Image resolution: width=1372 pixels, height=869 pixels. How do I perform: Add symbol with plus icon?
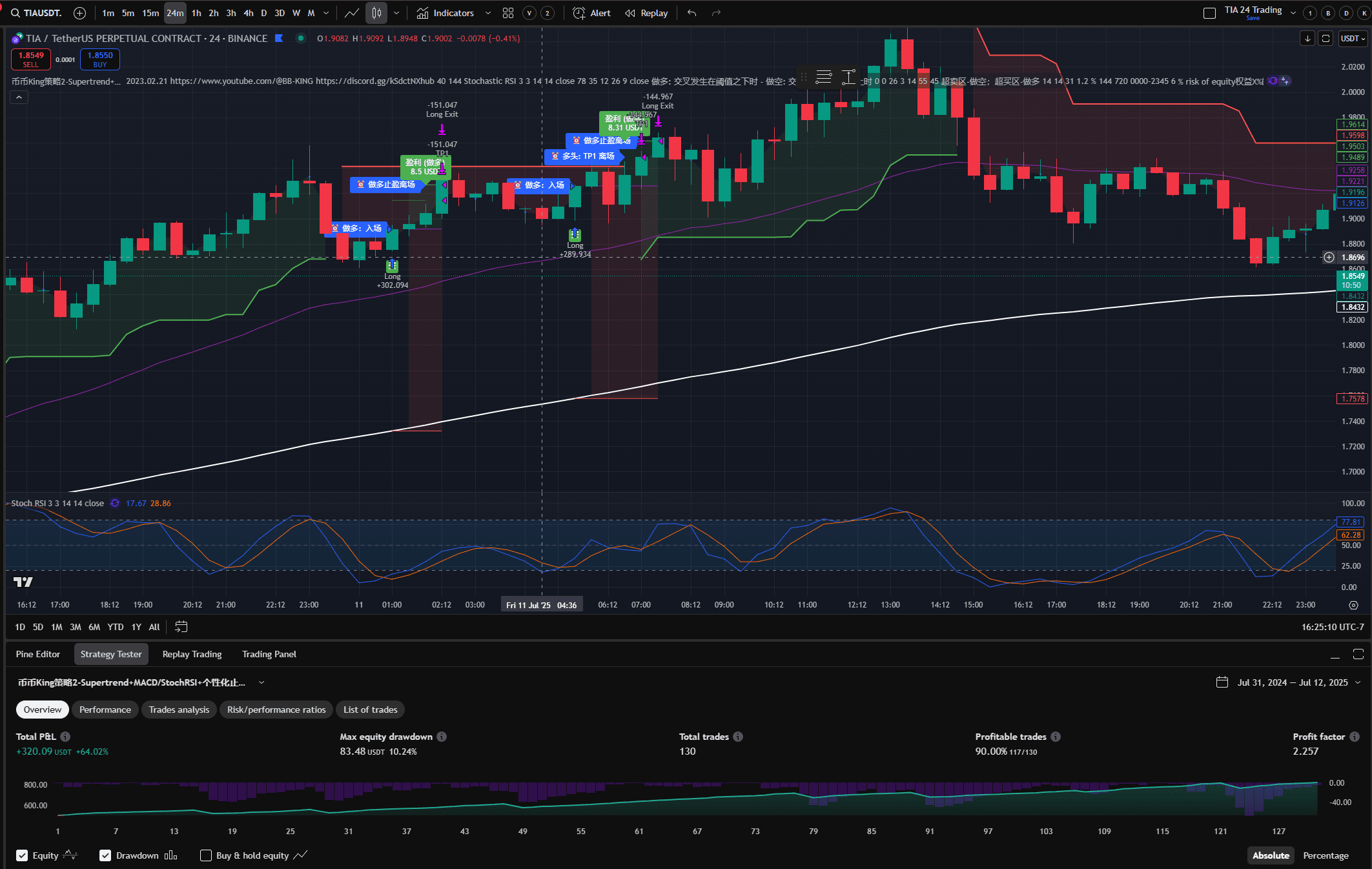point(80,13)
